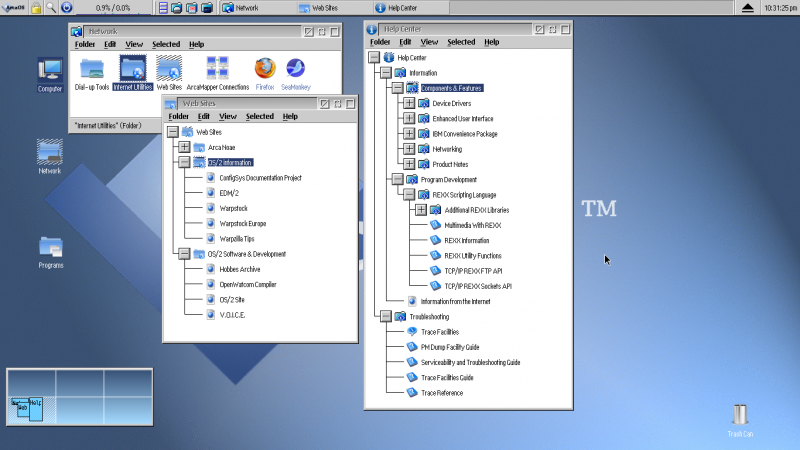800x450 pixels.
Task: Select OpenWatcom Compiler entry
Action: click(x=248, y=285)
